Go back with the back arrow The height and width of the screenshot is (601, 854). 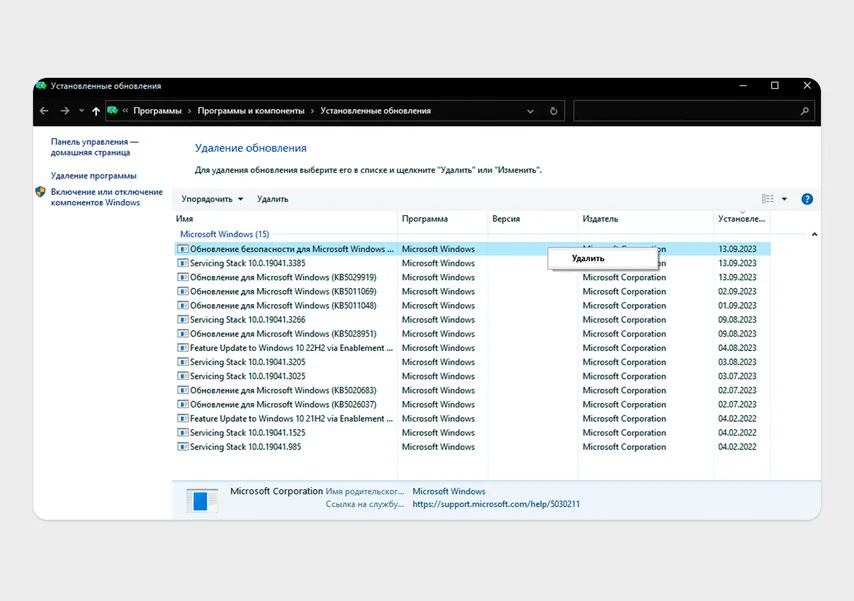44,111
